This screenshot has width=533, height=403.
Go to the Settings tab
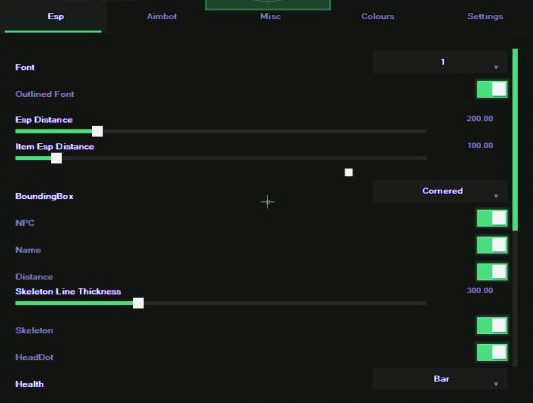pyautogui.click(x=485, y=16)
